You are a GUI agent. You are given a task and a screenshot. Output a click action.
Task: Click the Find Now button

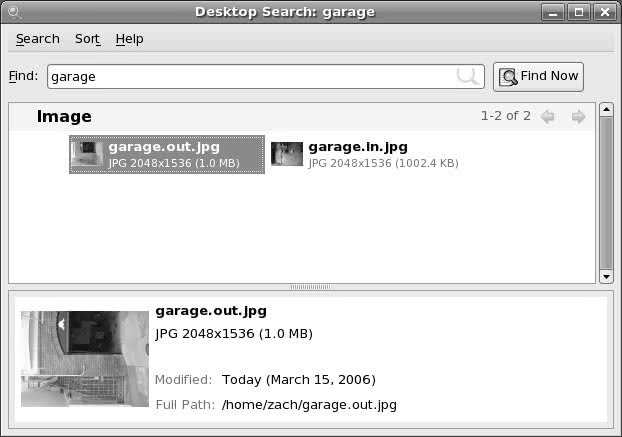click(x=538, y=77)
